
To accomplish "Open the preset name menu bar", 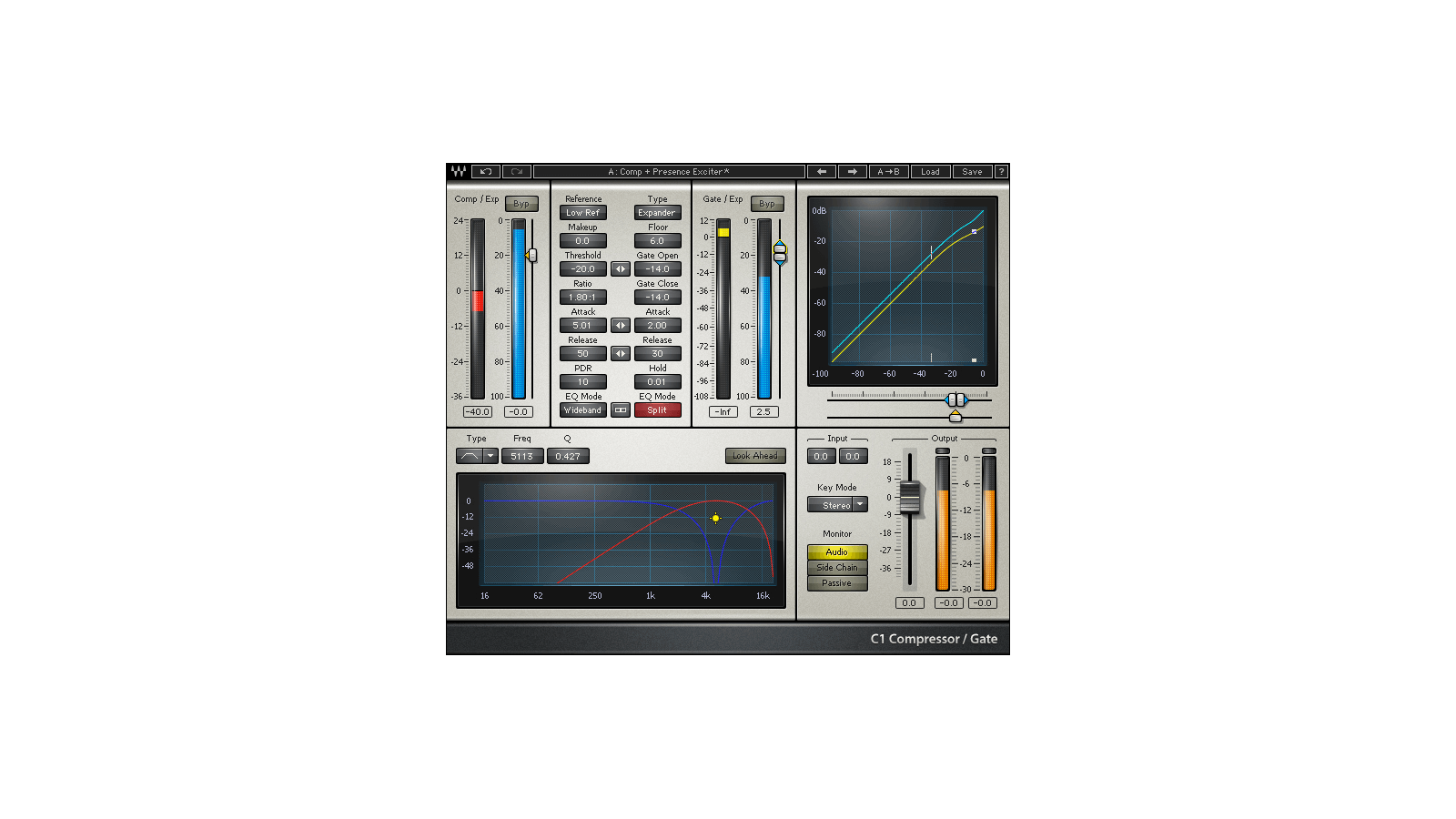I will tap(669, 171).
